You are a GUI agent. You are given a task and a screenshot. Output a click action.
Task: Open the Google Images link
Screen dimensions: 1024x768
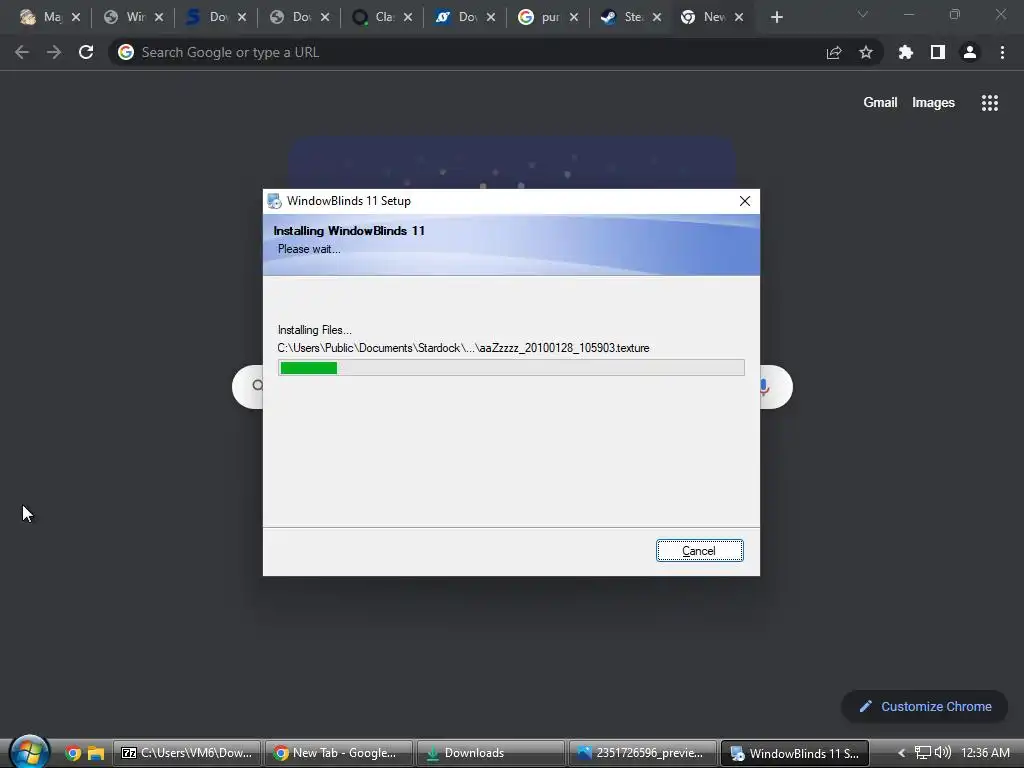click(x=933, y=103)
